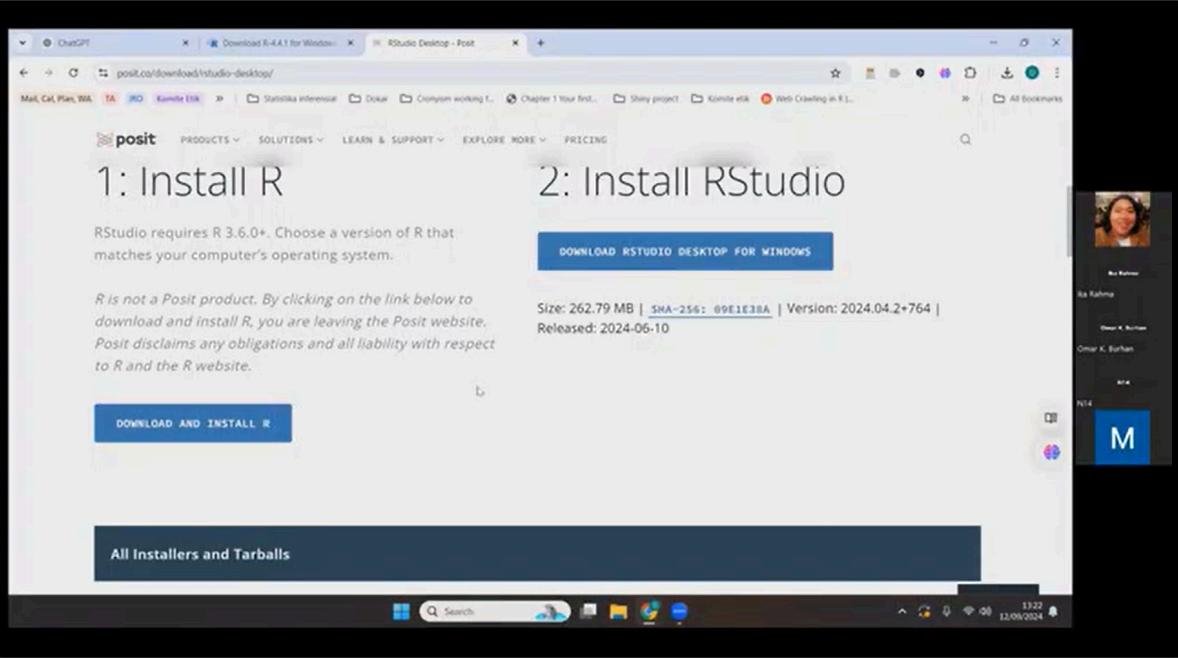Click the Download and Install R button
This screenshot has height=658, width=1178.
pos(193,423)
